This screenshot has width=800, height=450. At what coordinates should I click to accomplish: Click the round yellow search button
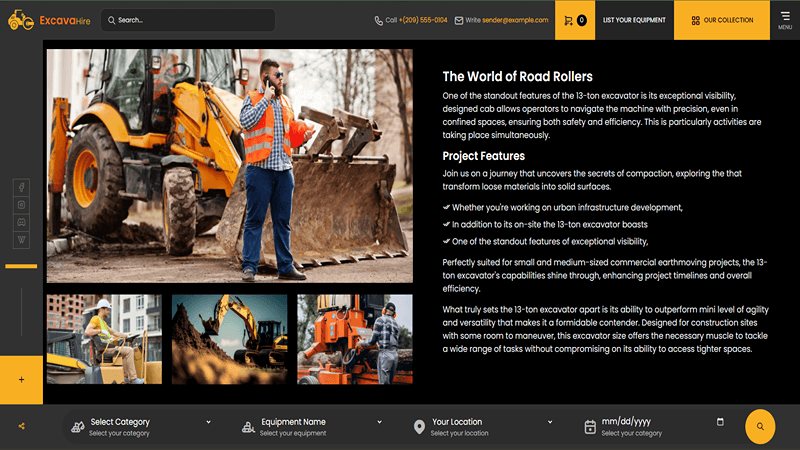[x=760, y=427]
